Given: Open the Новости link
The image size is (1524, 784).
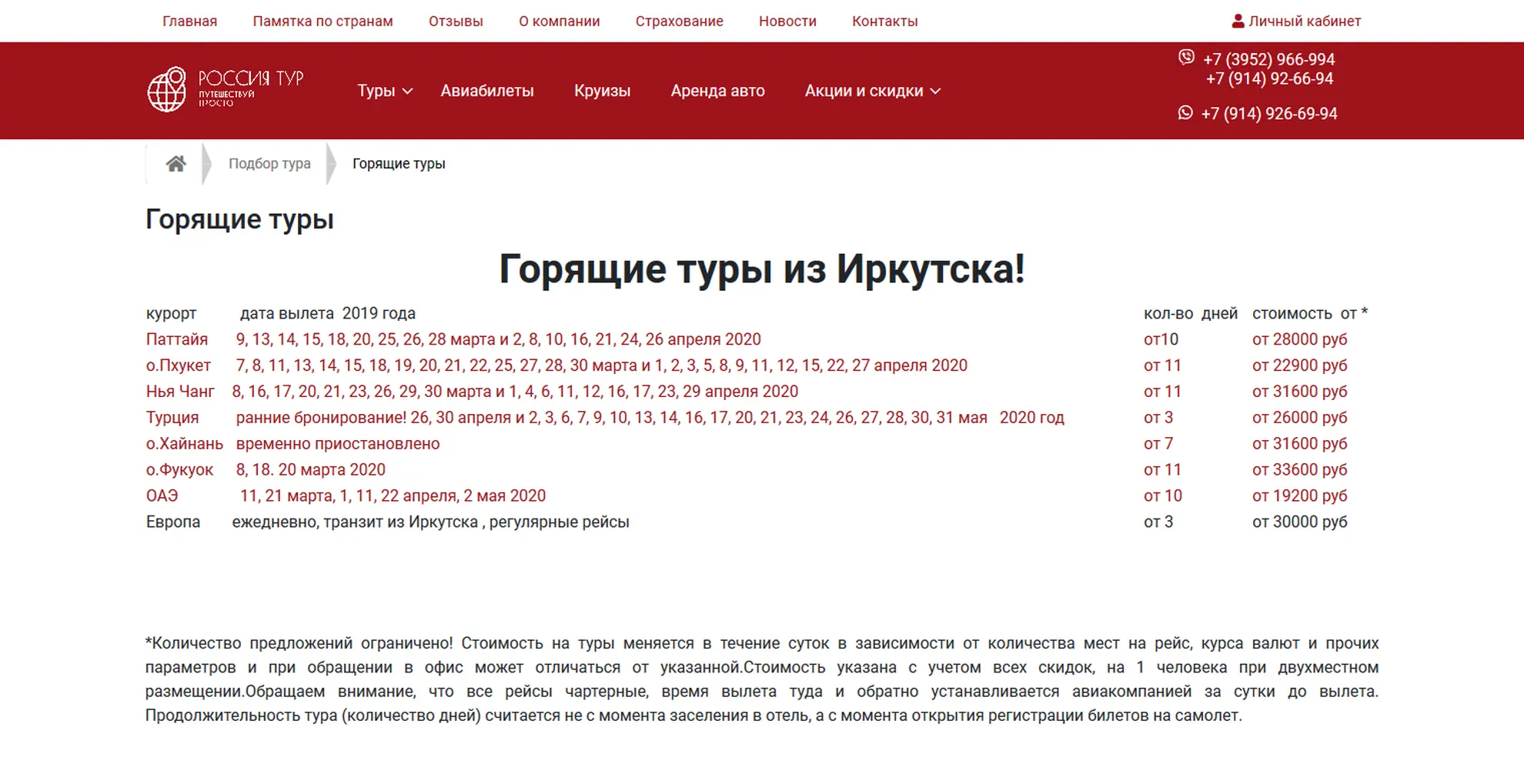Looking at the screenshot, I should click(787, 22).
